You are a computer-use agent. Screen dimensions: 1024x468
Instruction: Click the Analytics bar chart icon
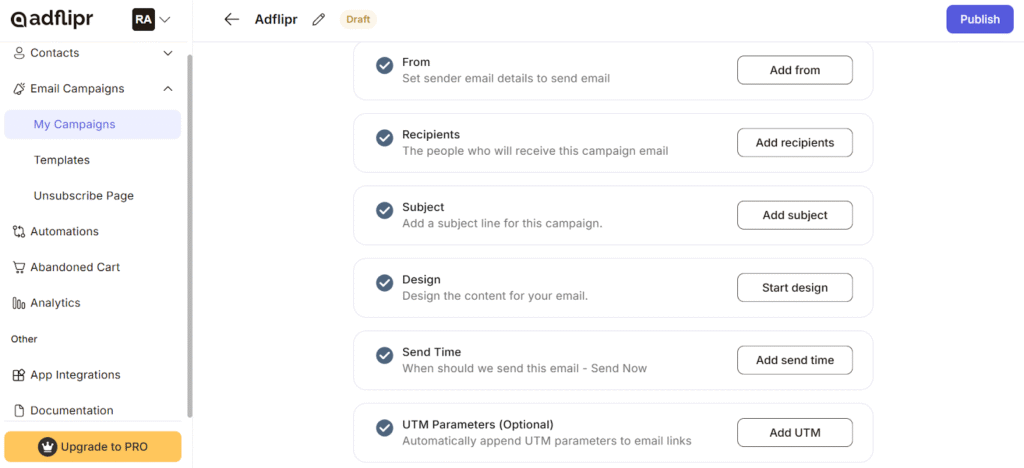(x=19, y=303)
